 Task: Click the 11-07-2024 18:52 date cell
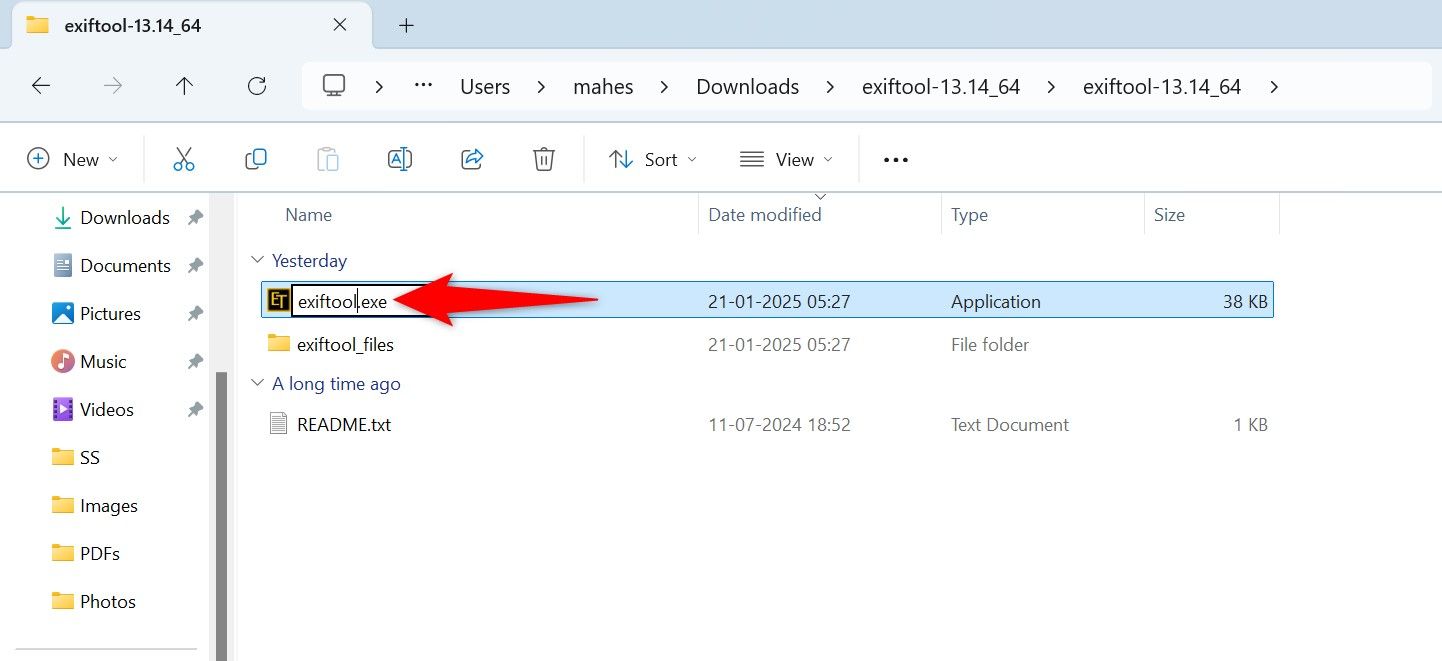[779, 424]
